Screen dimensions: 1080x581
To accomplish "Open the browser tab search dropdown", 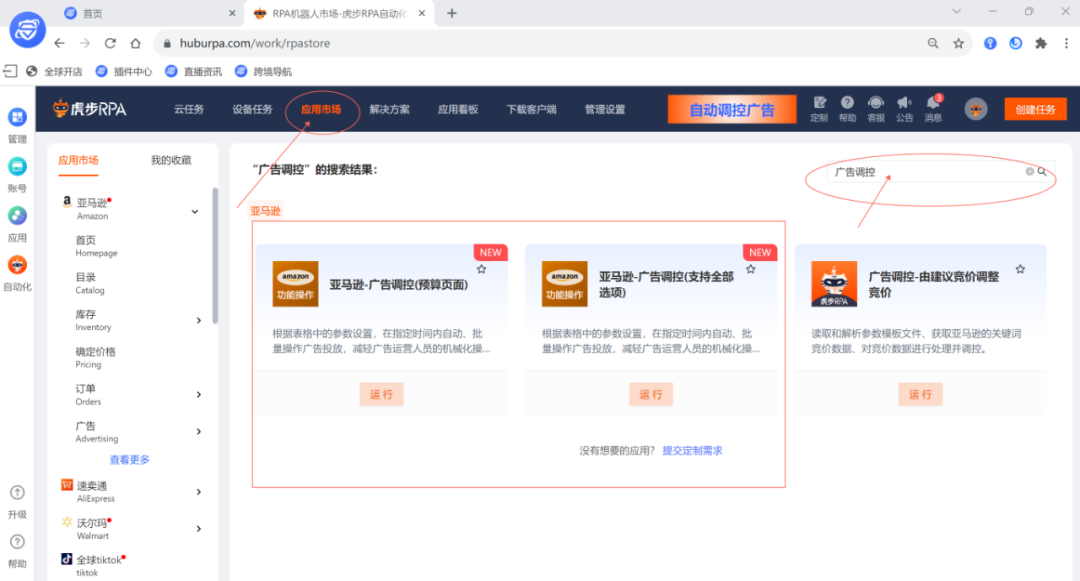I will [x=957, y=12].
